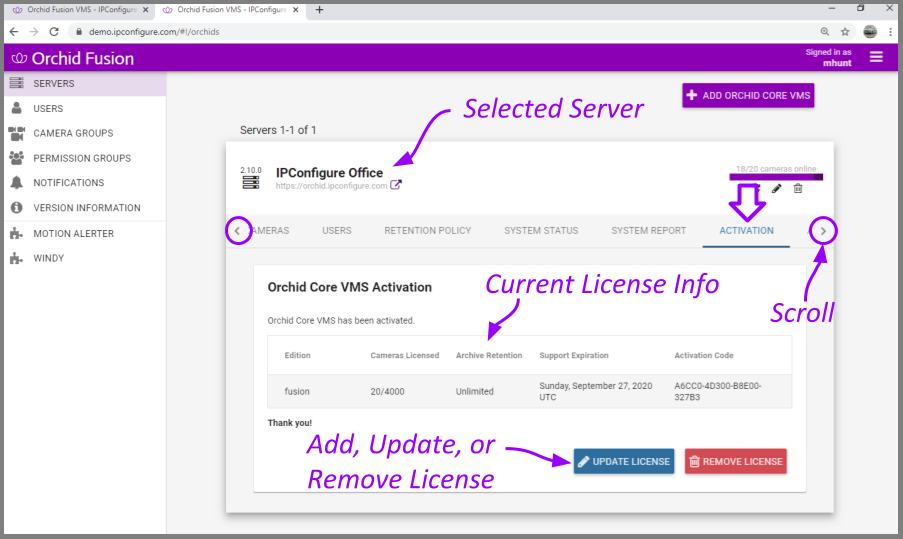This screenshot has height=539, width=903.
Task: Click the Orchid Fusion lotus logo
Action: (x=19, y=58)
